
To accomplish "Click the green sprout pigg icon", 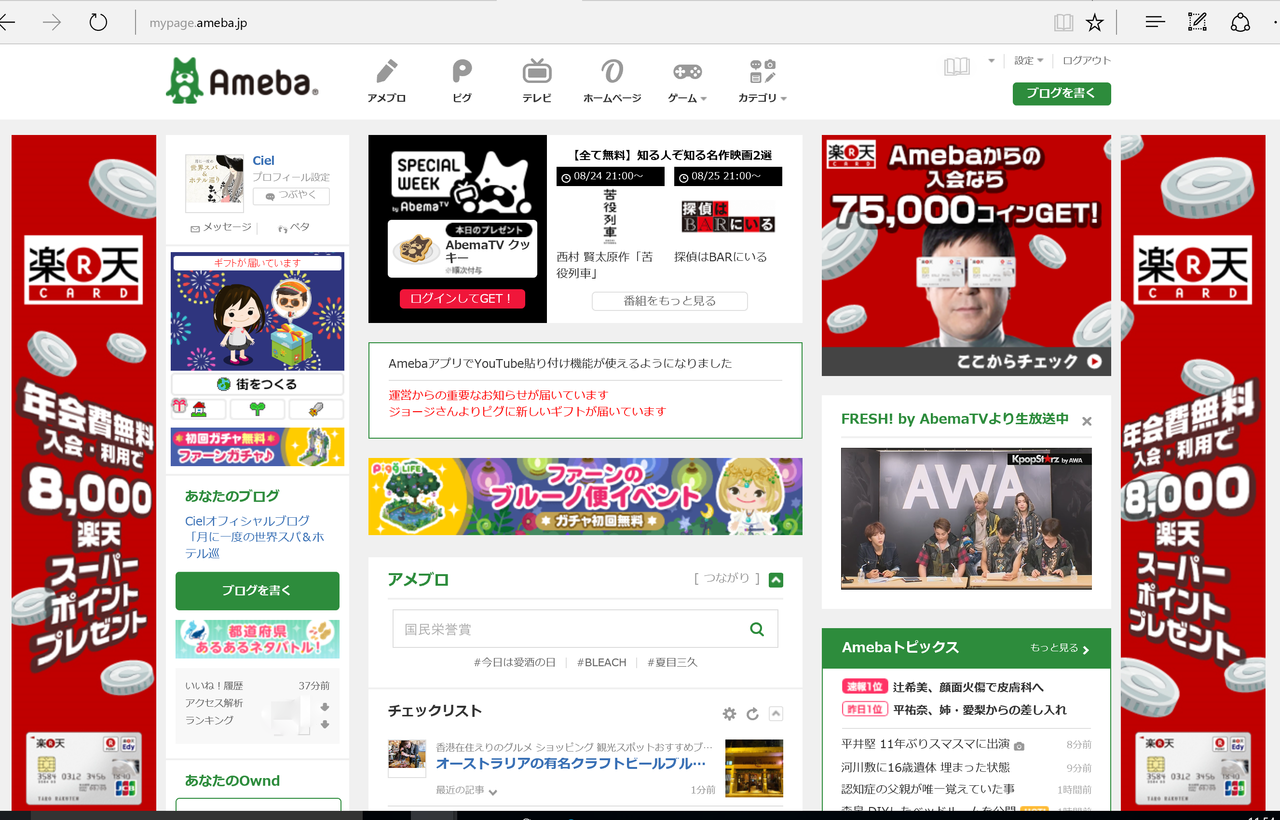I will pos(257,409).
